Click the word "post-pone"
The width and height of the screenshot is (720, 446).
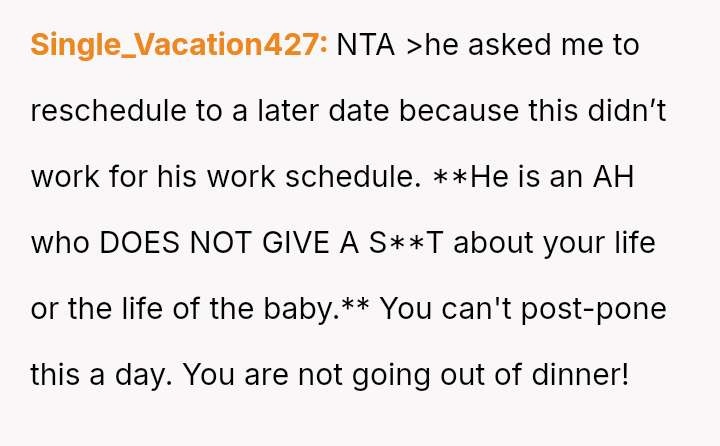coord(596,309)
